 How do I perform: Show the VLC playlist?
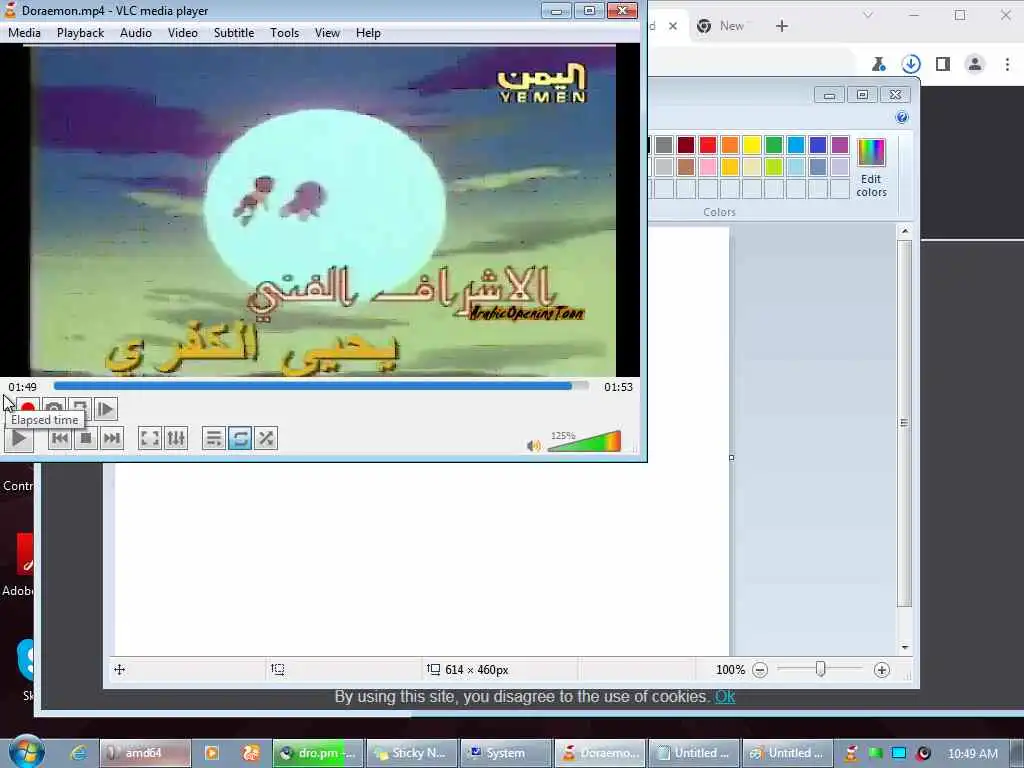click(214, 438)
